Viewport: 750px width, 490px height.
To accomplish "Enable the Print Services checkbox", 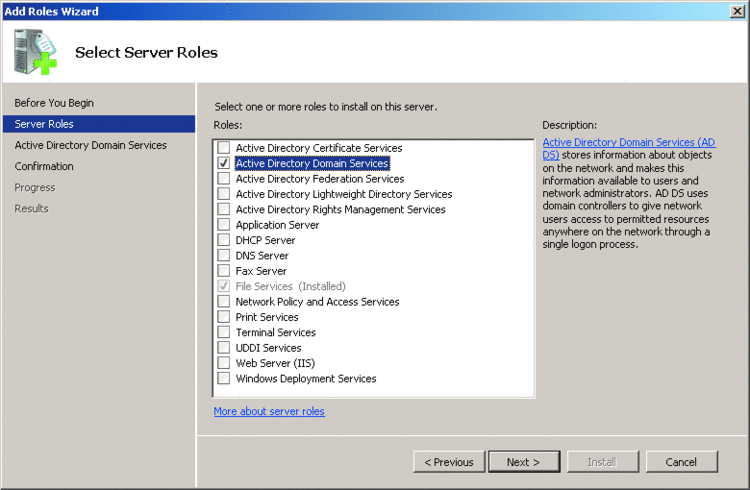I will click(x=223, y=316).
